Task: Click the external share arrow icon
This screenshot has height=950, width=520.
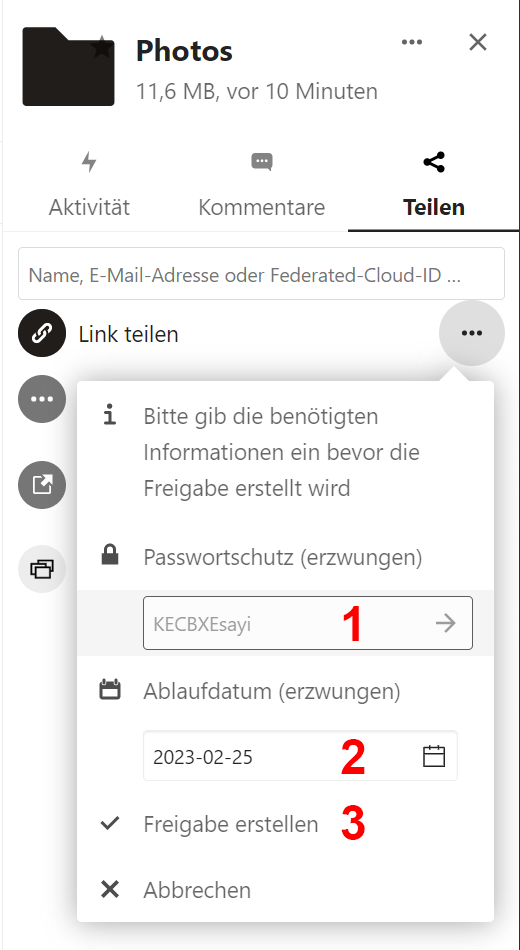Action: [x=42, y=485]
